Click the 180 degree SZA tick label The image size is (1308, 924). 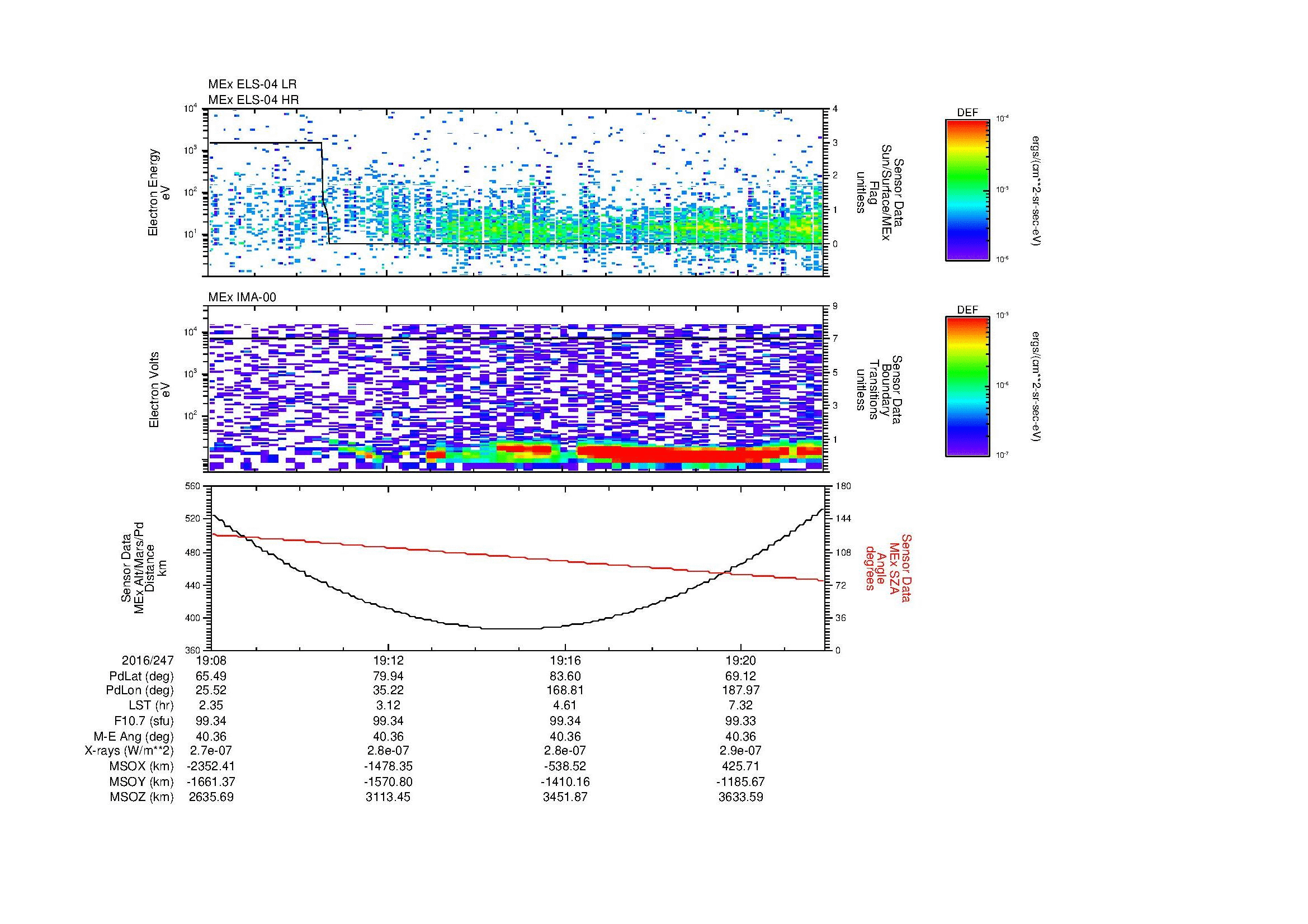pos(843,486)
